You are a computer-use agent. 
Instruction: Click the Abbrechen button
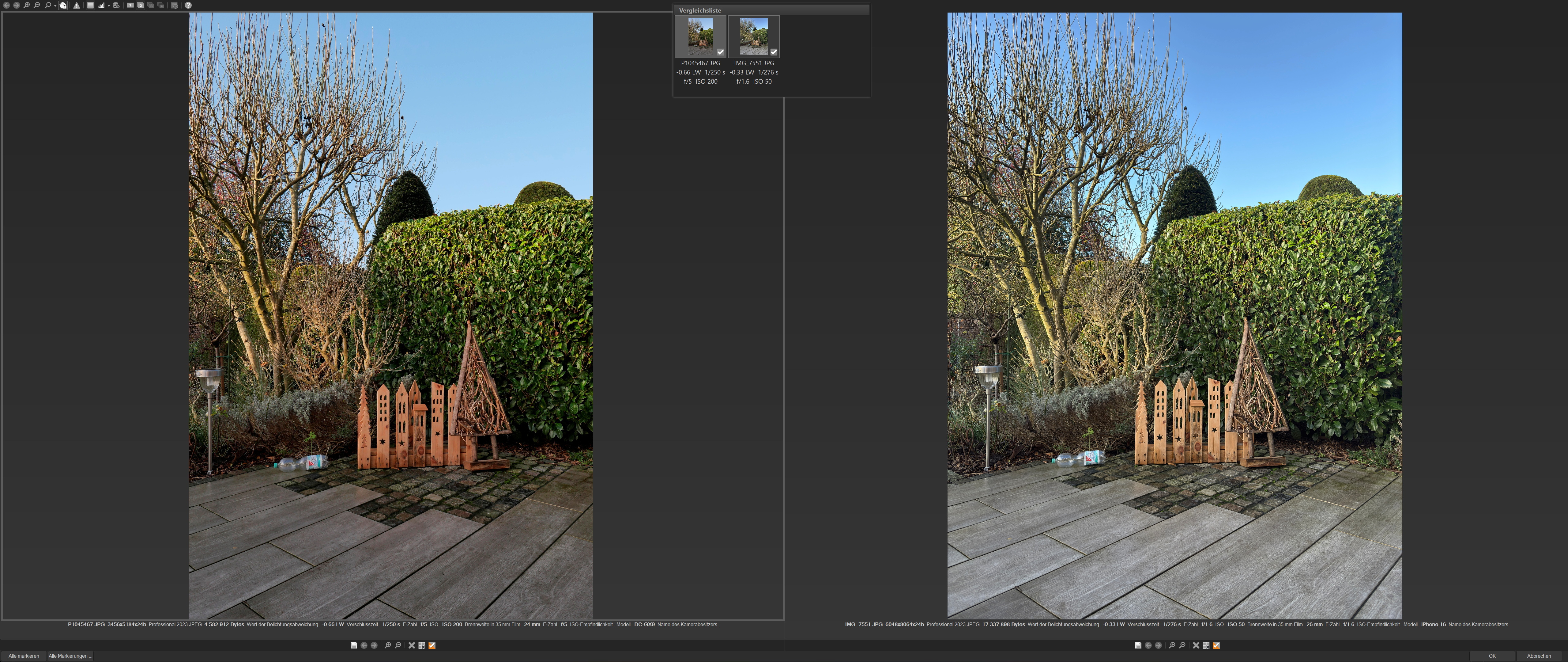pos(1539,656)
